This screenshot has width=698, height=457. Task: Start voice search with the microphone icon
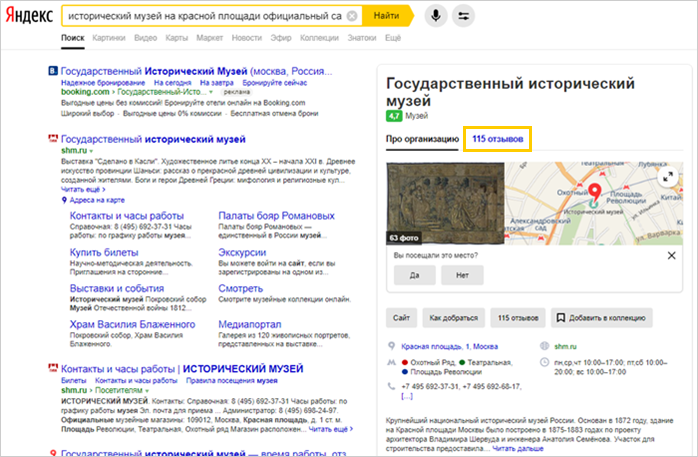[436, 17]
